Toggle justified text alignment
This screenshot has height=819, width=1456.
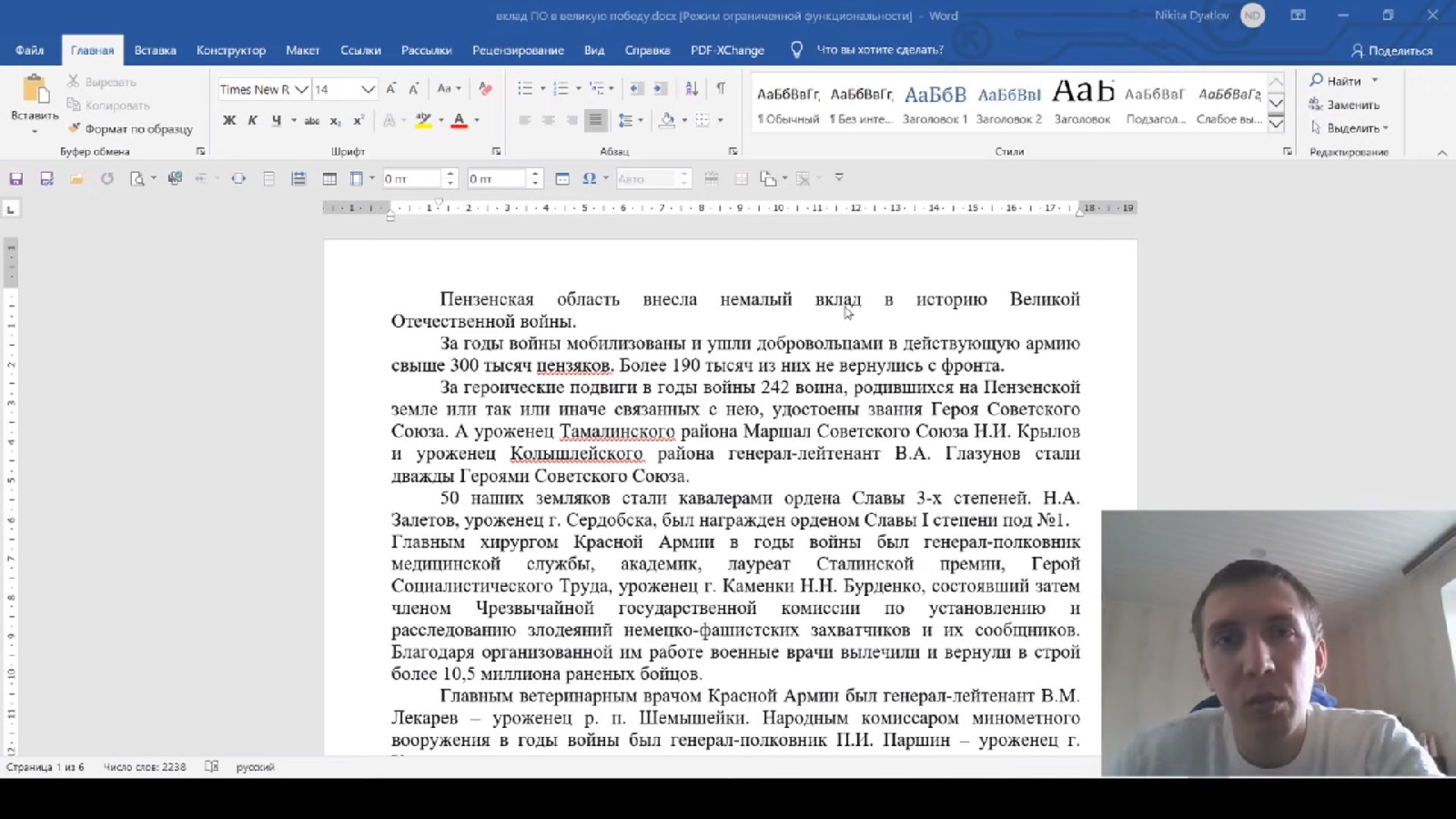[x=595, y=120]
